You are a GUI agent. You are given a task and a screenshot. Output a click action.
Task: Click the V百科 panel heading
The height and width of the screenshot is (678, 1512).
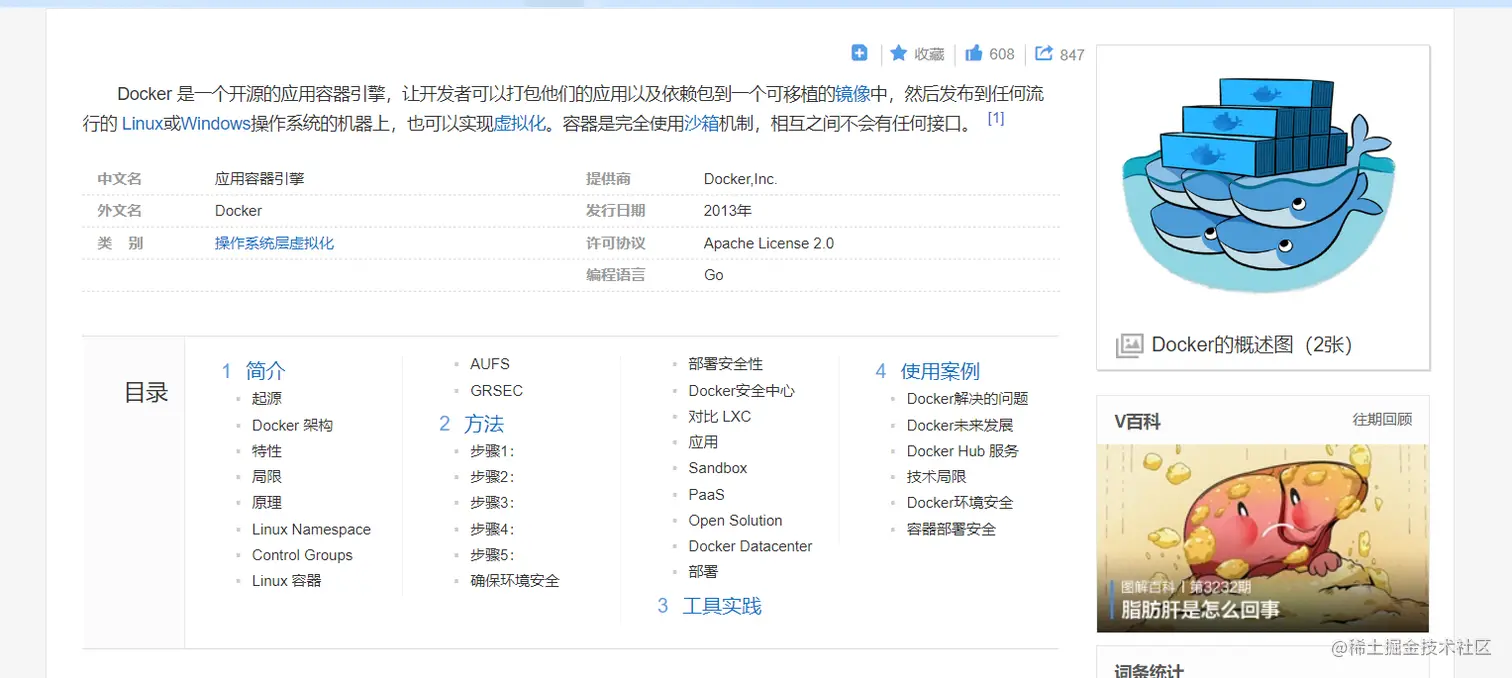(1137, 421)
